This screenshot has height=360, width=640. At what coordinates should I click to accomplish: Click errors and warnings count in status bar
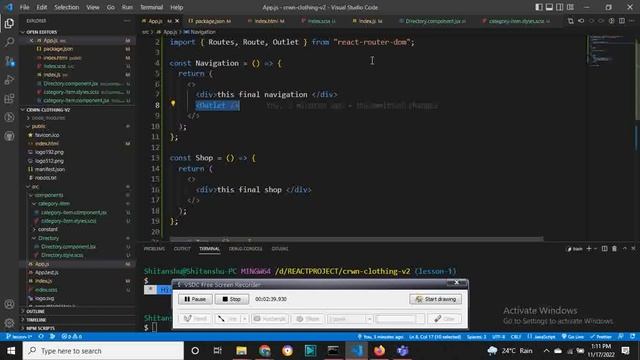coord(72,337)
